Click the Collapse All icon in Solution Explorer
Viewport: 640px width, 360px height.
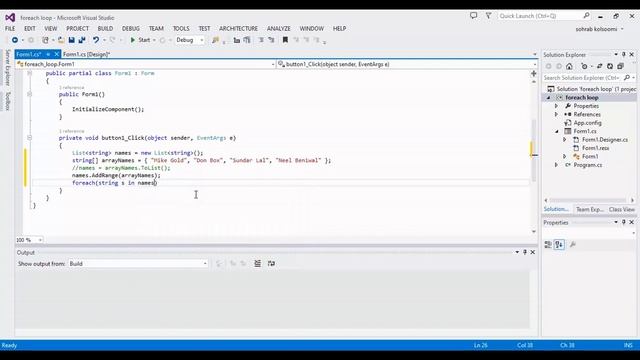pos(620,66)
